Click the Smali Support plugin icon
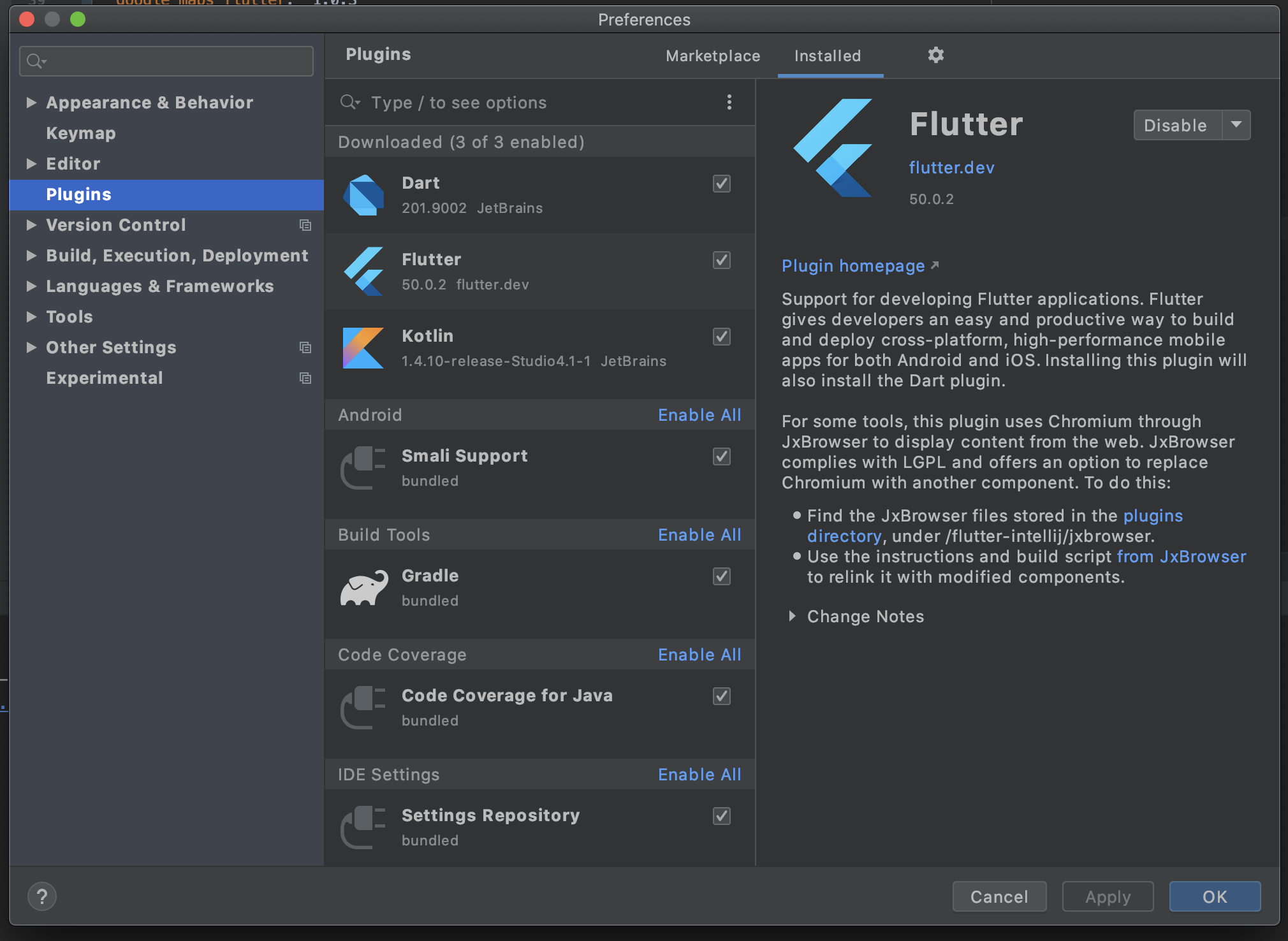The image size is (1288, 941). tap(363, 467)
